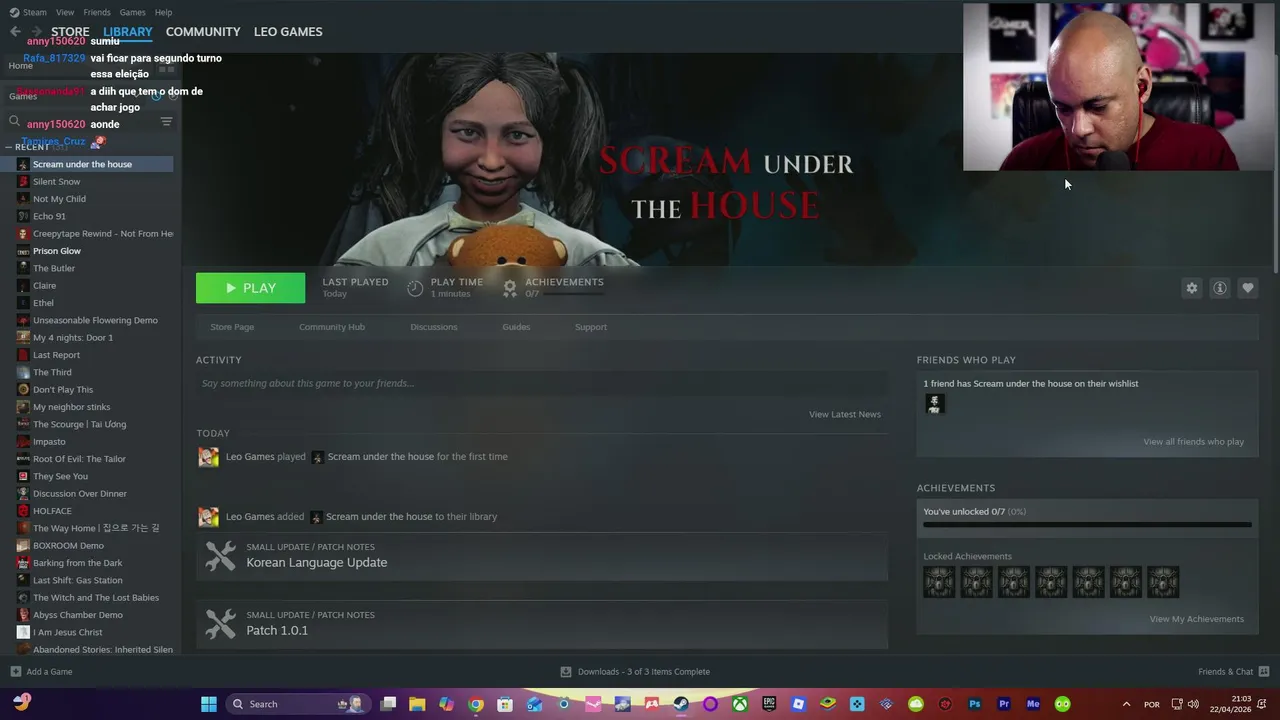Open the View menu
Screen dimensions: 1280x720
pos(65,12)
